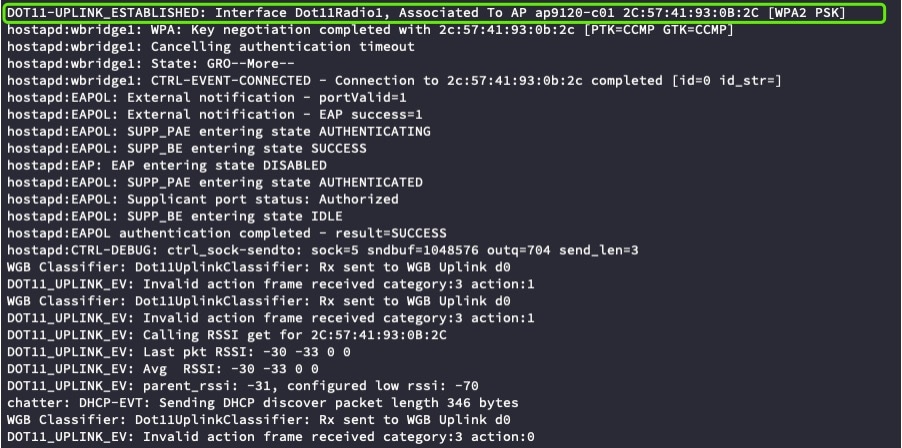Click the EAPOL authentication completed result=SUCCESS line

click(227, 233)
